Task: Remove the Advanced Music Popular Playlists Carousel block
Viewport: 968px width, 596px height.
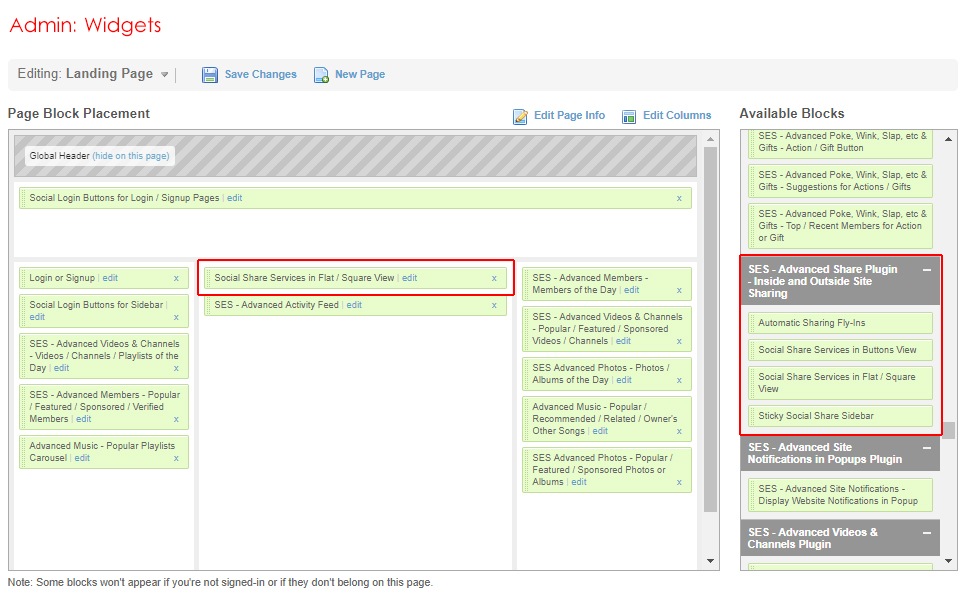Action: pyautogui.click(x=176, y=459)
